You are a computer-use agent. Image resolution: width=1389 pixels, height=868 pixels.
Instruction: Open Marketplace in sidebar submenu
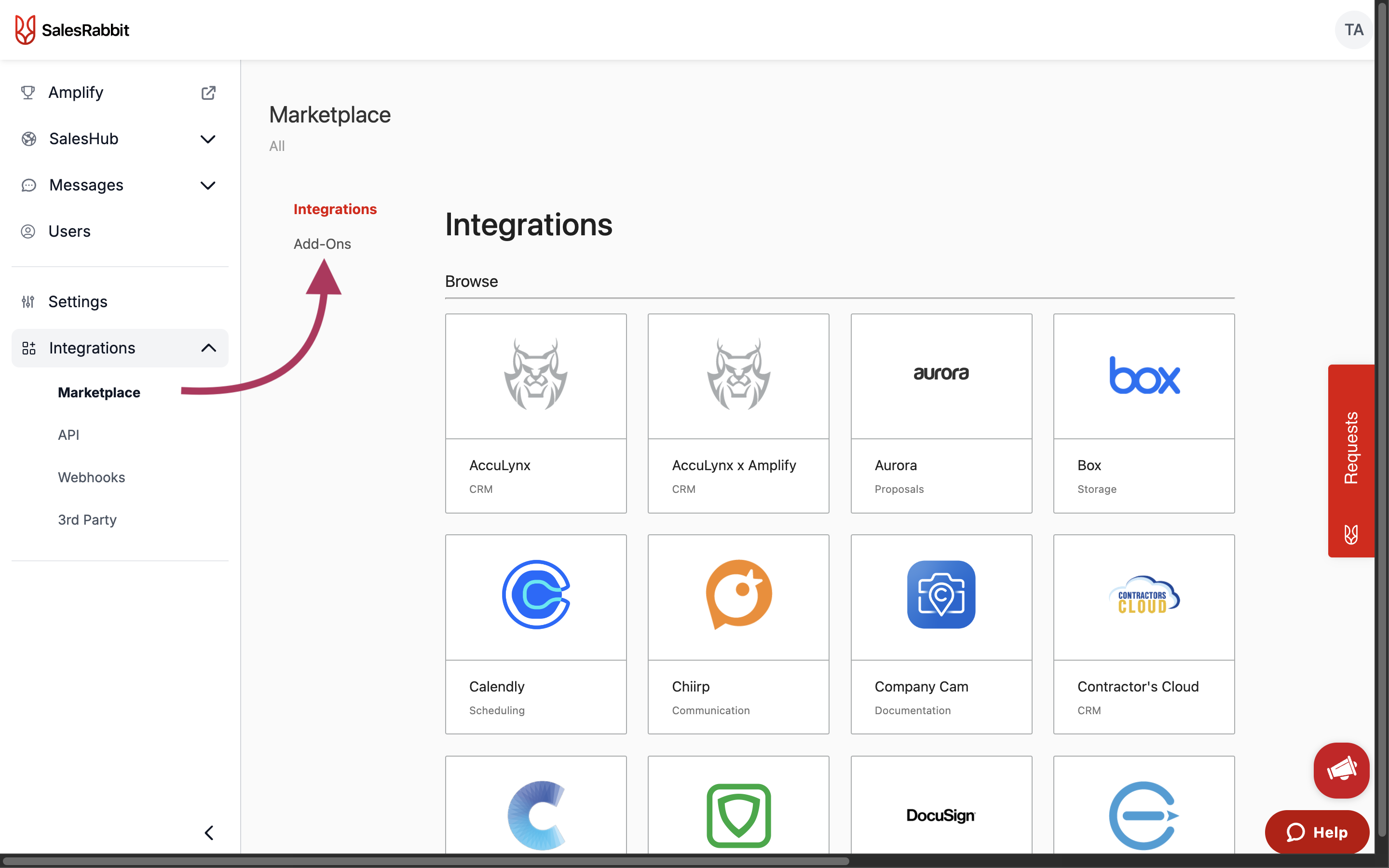(x=99, y=393)
